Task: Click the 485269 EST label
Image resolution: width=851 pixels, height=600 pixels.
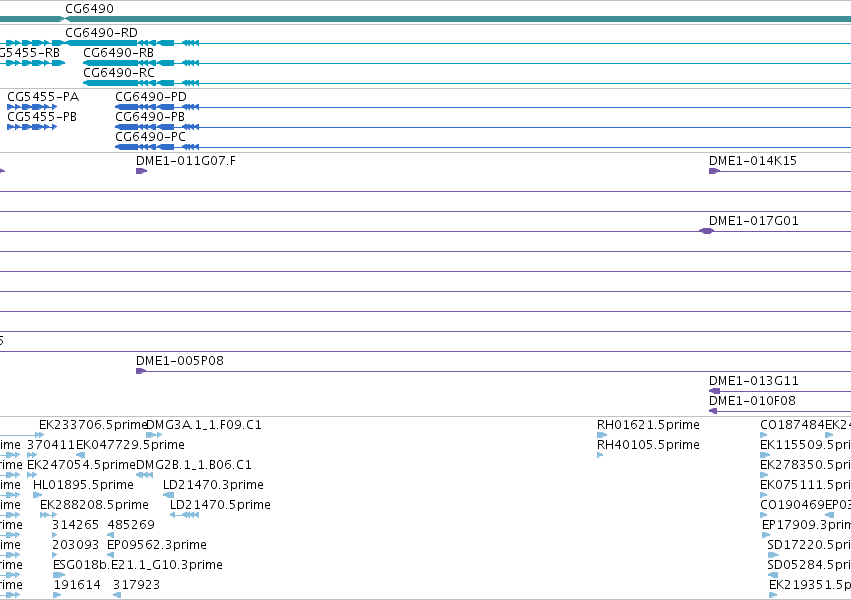Action: click(131, 525)
